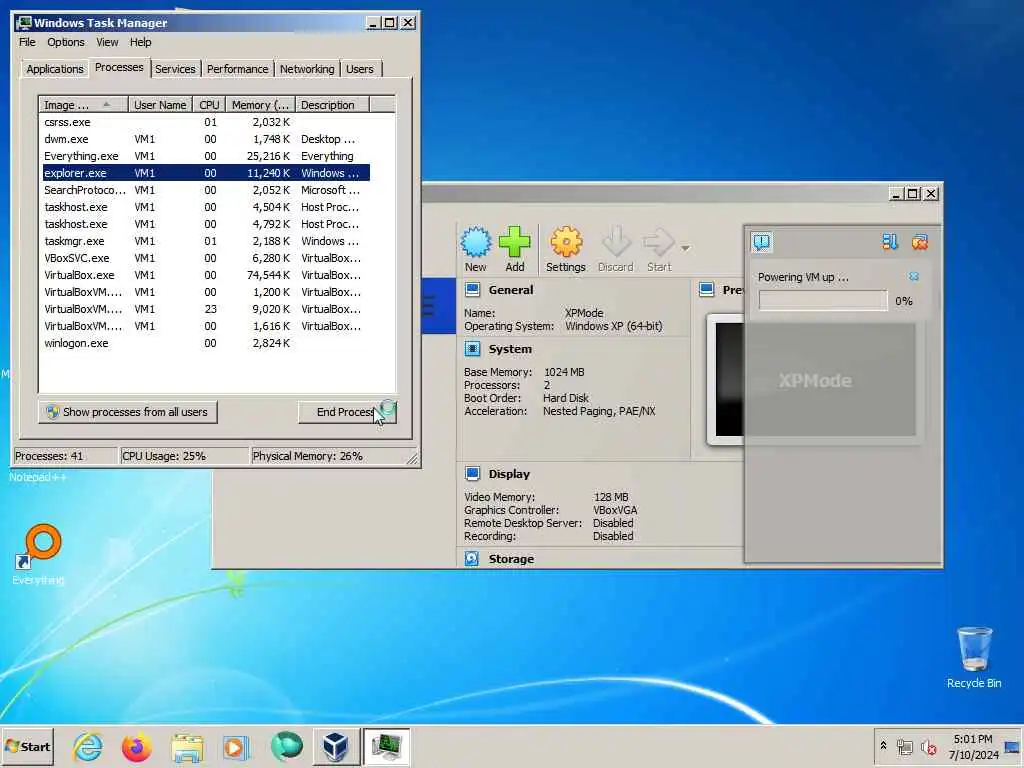This screenshot has height=768, width=1024.
Task: Click the Display section icon
Action: click(x=472, y=473)
